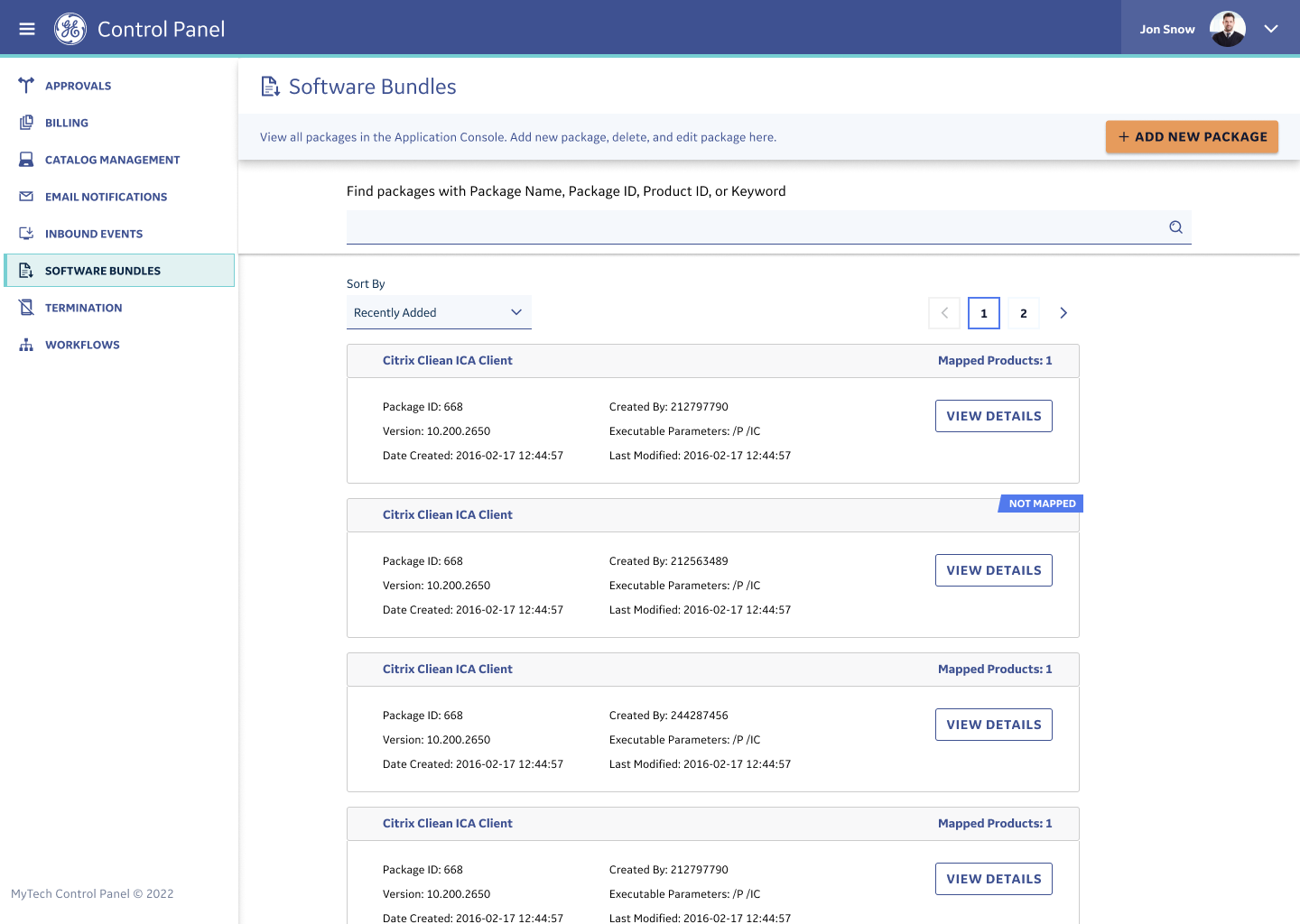Click MyTech Control Panel © 2022 footer
The width and height of the screenshot is (1300, 924).
point(92,894)
